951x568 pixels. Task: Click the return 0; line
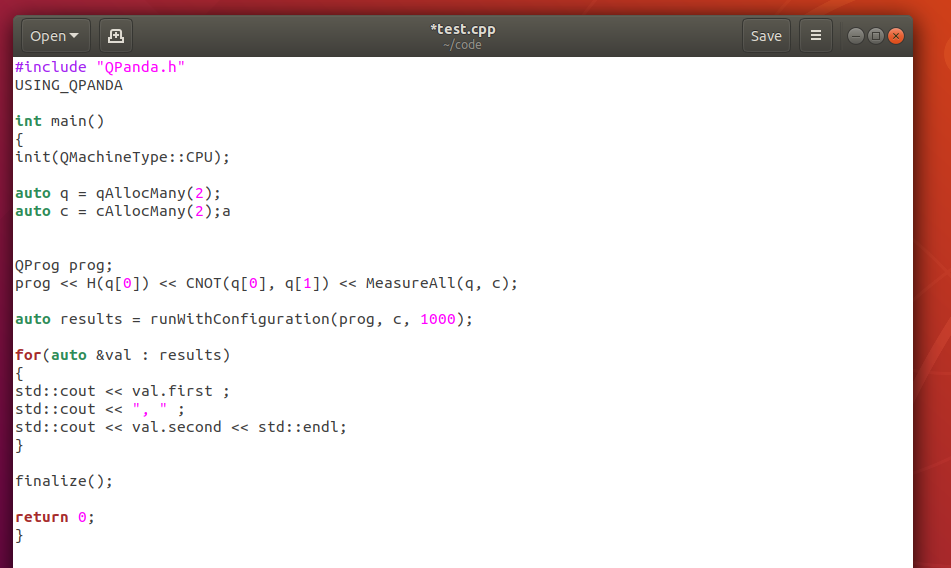click(55, 517)
